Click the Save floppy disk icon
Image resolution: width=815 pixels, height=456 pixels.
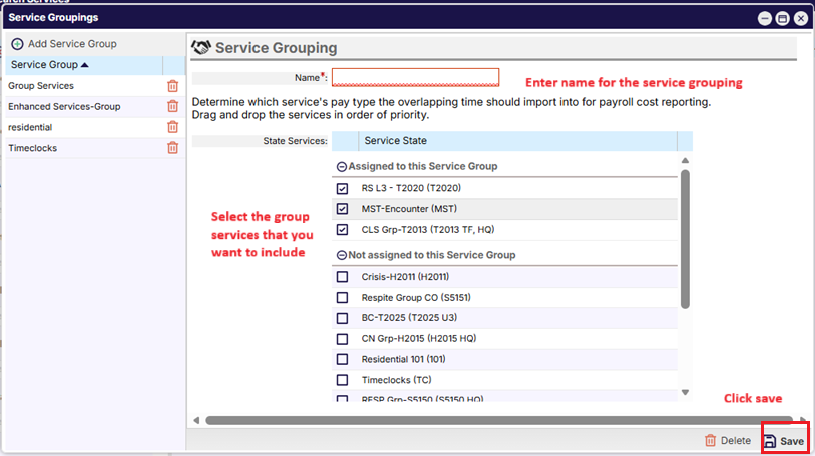pyautogui.click(x=770, y=441)
